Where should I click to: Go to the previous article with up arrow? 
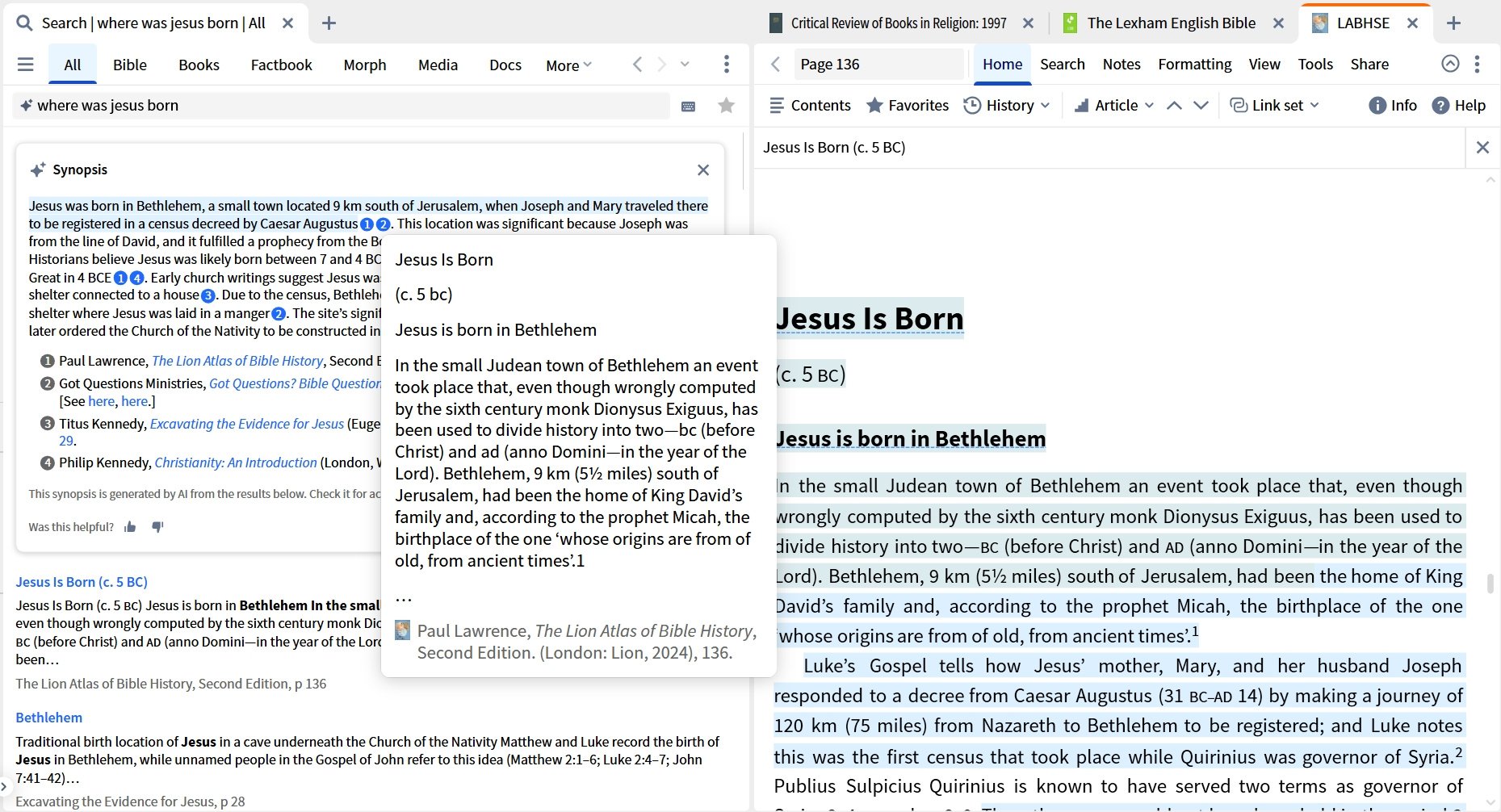pos(1175,106)
